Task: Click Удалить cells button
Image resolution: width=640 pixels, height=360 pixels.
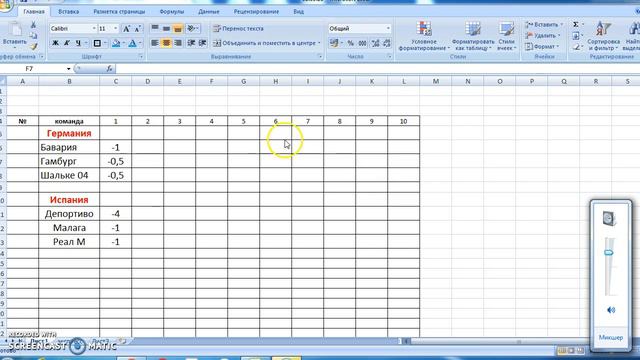Action: (543, 36)
